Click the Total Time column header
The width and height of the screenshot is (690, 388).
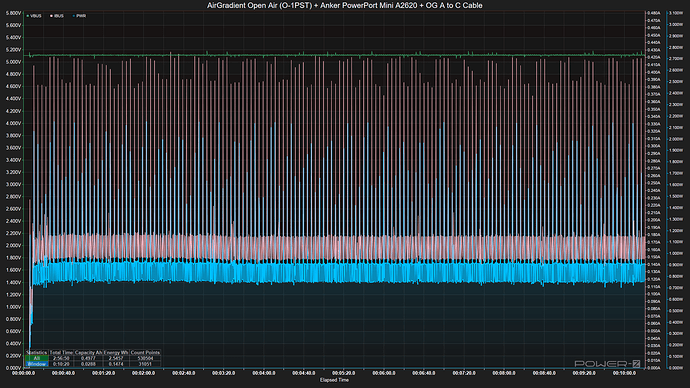[x=61, y=352]
